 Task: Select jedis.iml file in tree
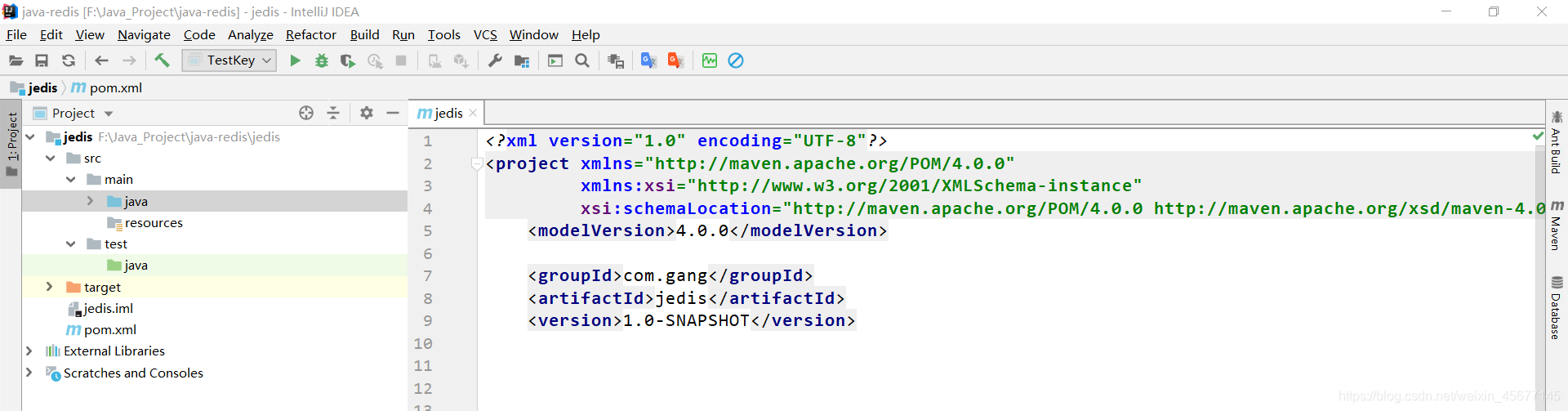click(x=100, y=308)
